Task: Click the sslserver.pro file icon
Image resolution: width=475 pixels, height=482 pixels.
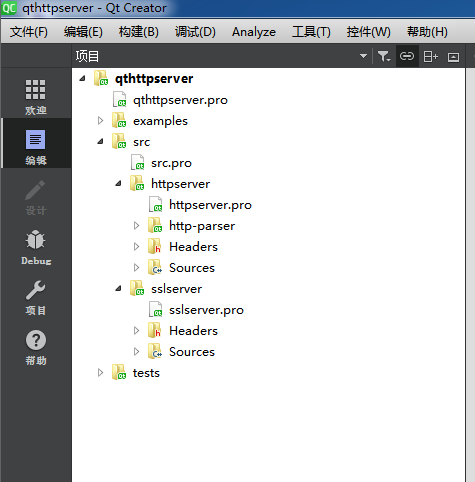Action: (156, 310)
